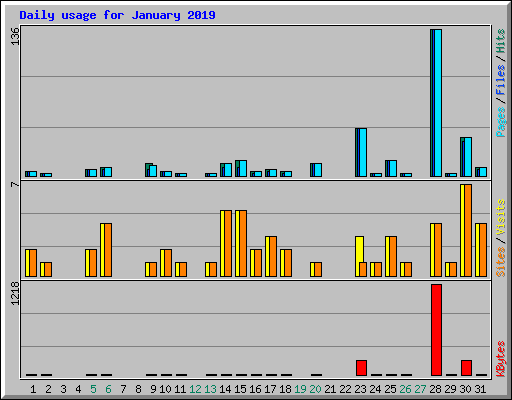Click the green day 27 label
This screenshot has width=512, height=400.
[420, 389]
